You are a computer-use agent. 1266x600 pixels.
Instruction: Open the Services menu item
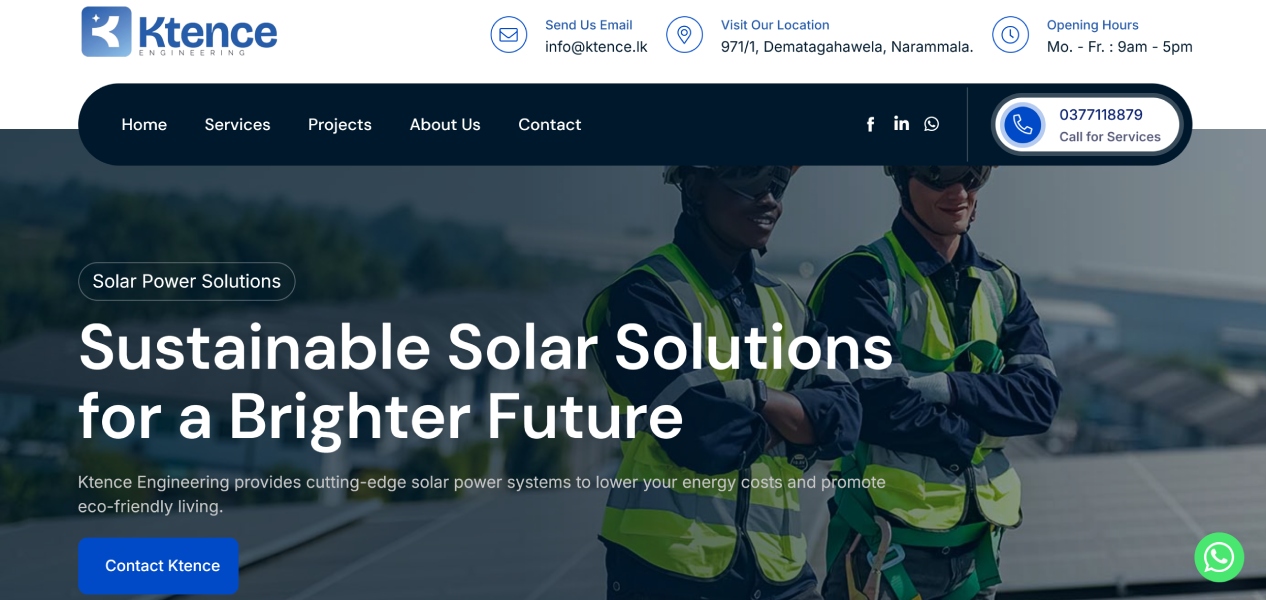coord(237,125)
